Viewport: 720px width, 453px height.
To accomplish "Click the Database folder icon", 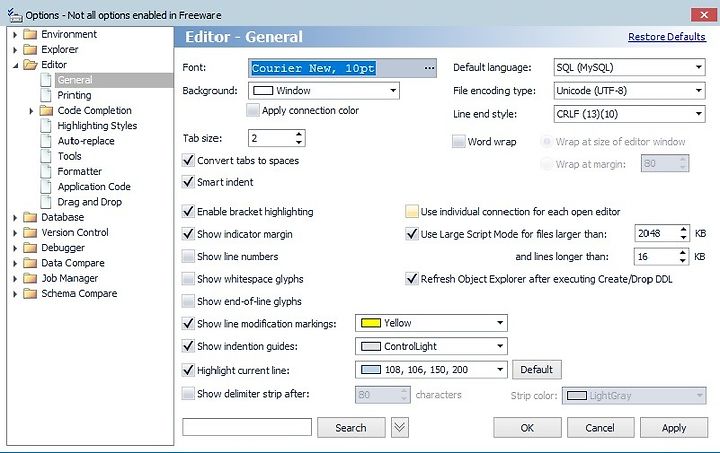I will click(x=30, y=217).
